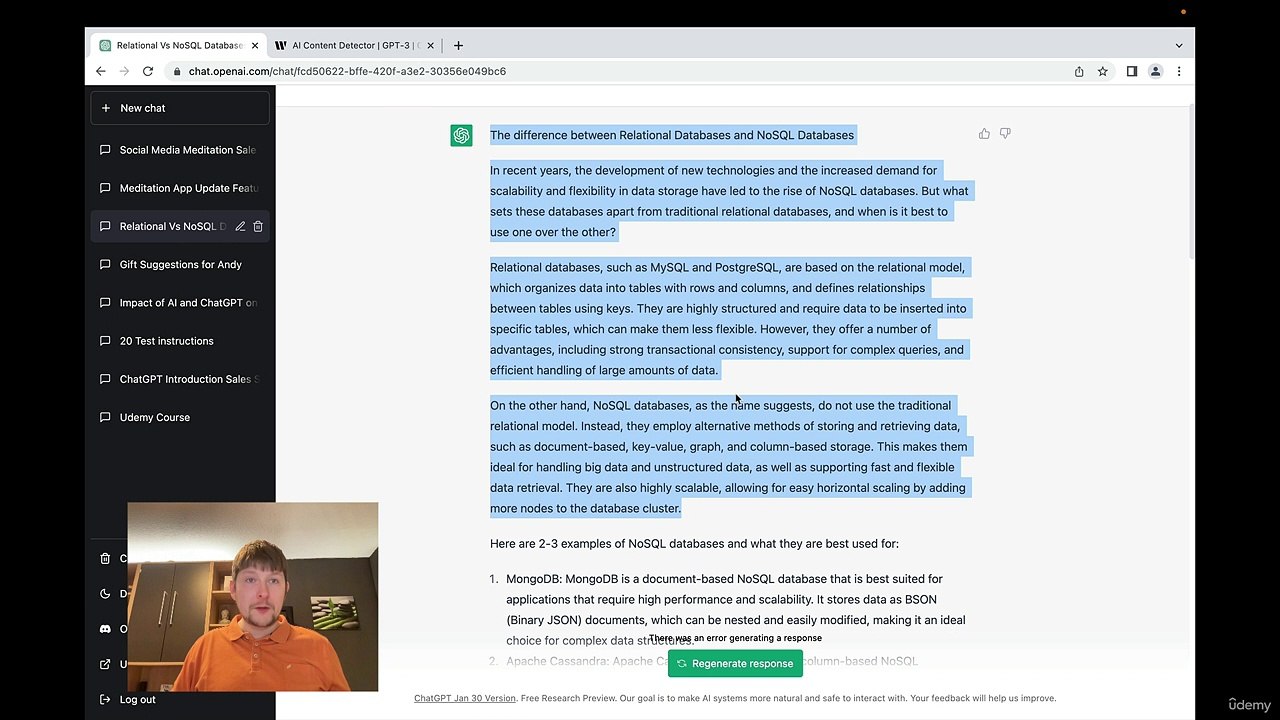Image resolution: width=1280 pixels, height=720 pixels.
Task: Click the external link updates icon
Action: (x=105, y=664)
